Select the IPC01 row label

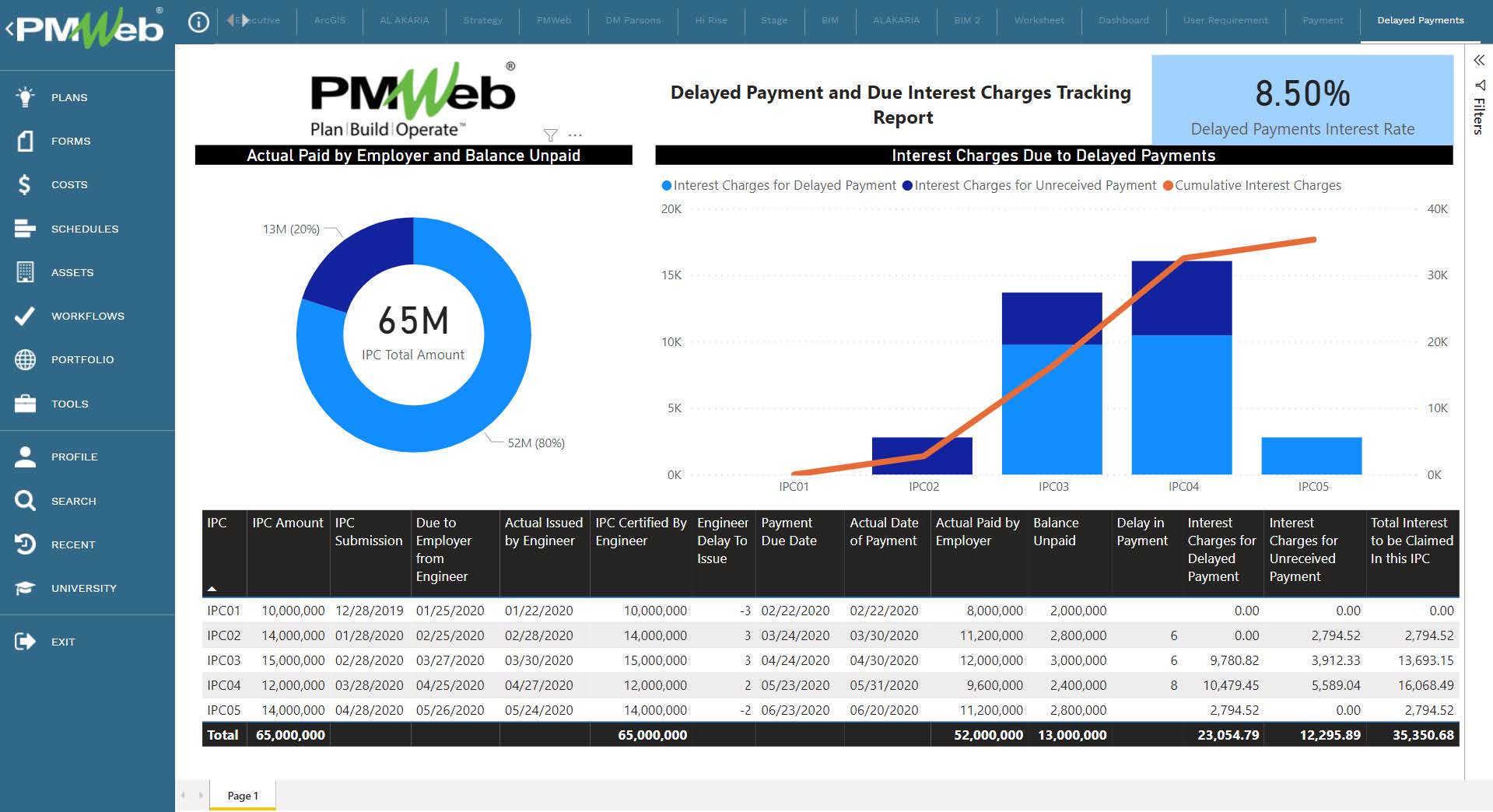tap(224, 611)
